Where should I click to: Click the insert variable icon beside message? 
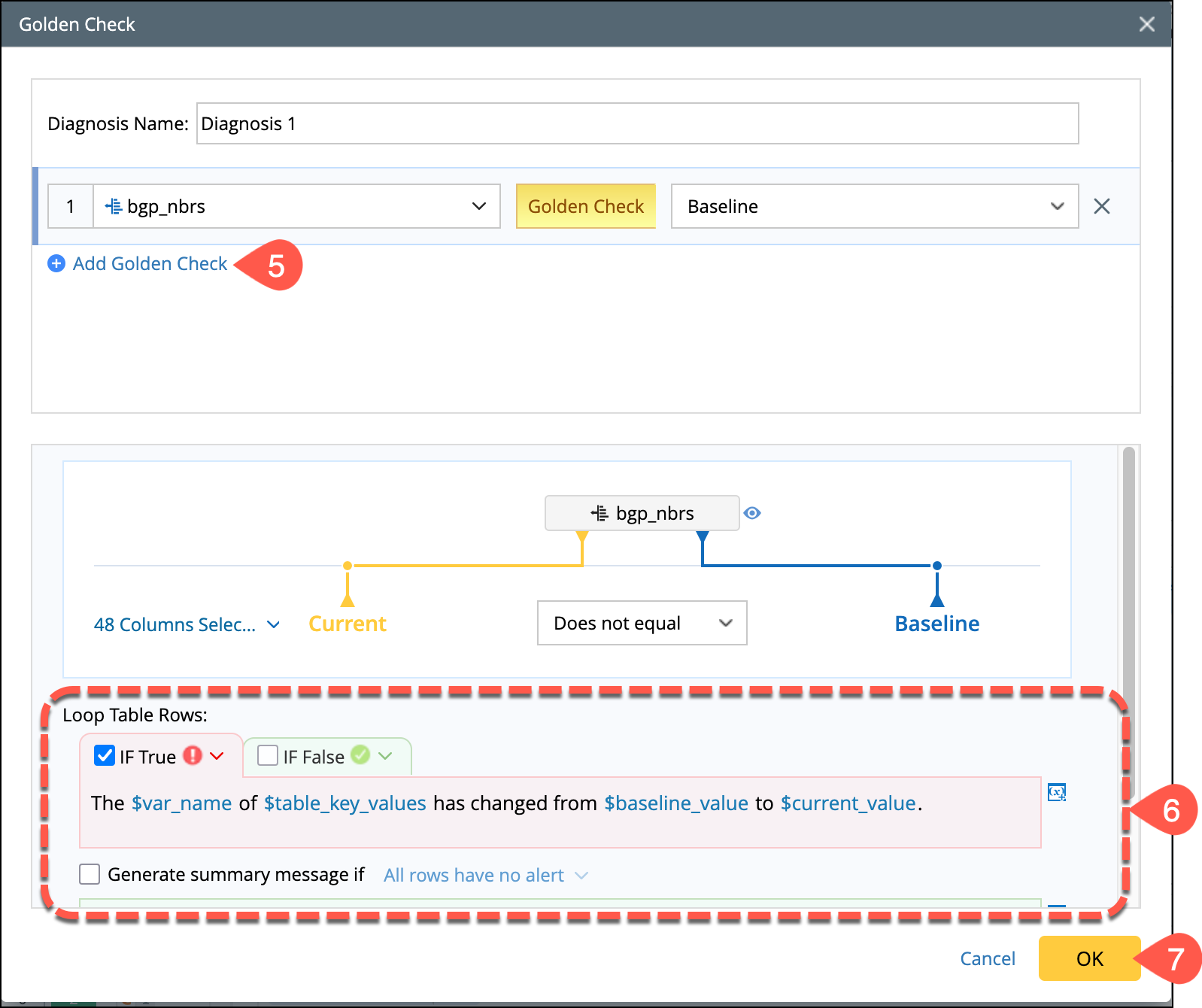click(1057, 792)
